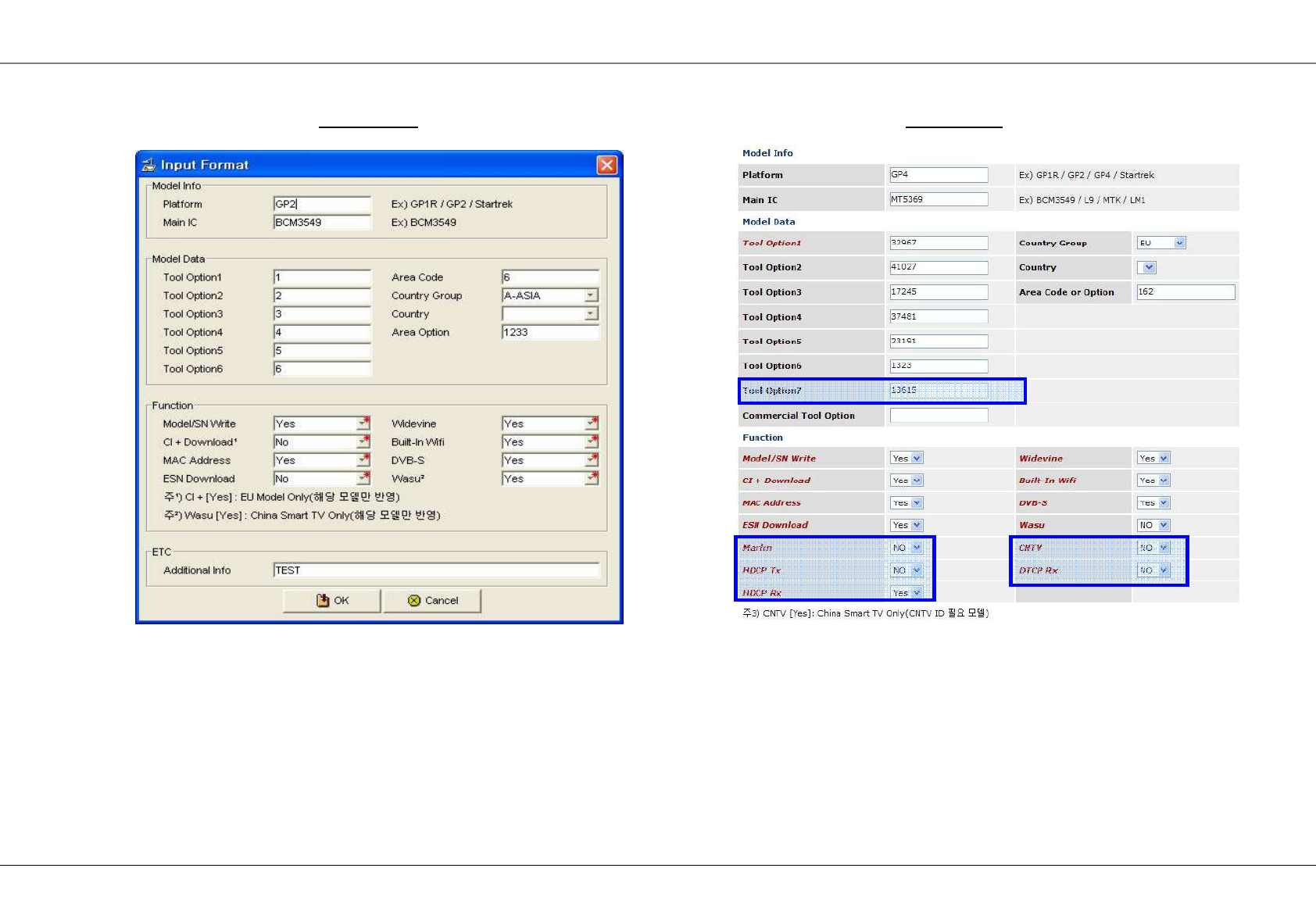This screenshot has height=911, width=1316.
Task: Click the 'Input Format' title text
Action: click(x=205, y=165)
